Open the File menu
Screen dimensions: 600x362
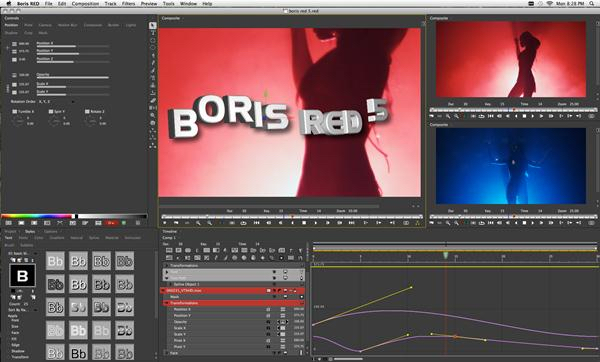coord(48,3)
